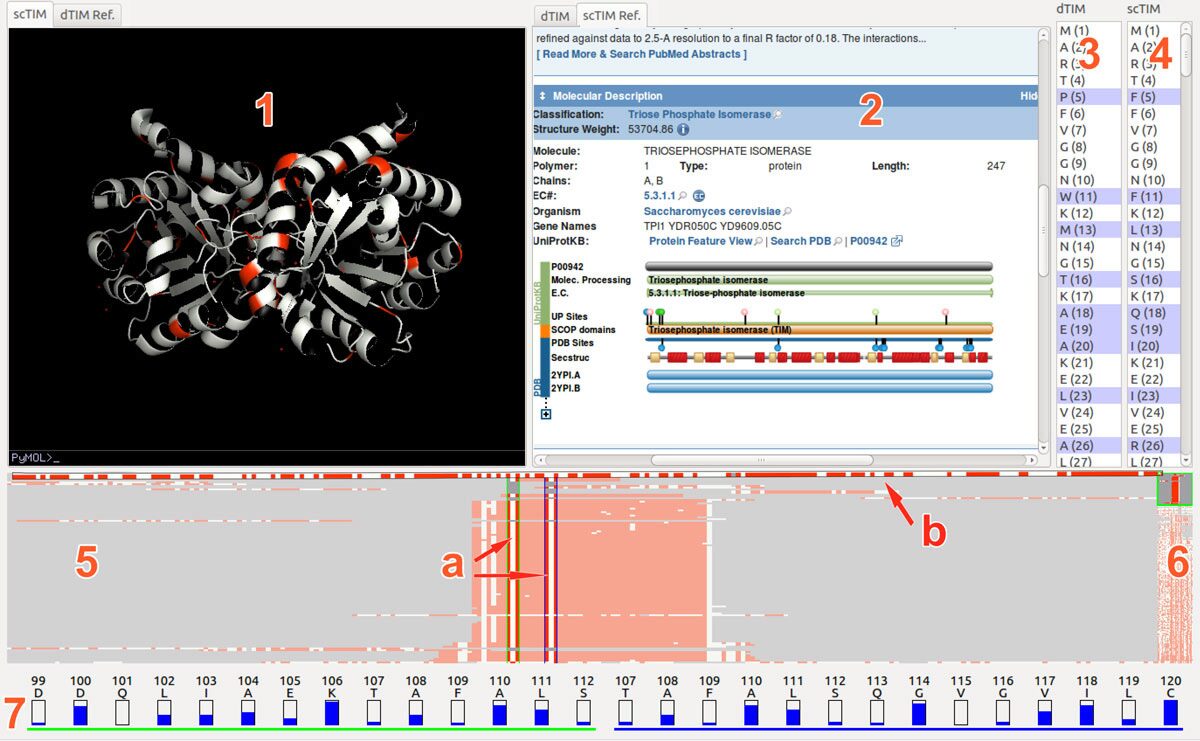The image size is (1200, 741).
Task: Click the search magnifier beside Triose Phosphate Isomerase
Action: click(777, 114)
